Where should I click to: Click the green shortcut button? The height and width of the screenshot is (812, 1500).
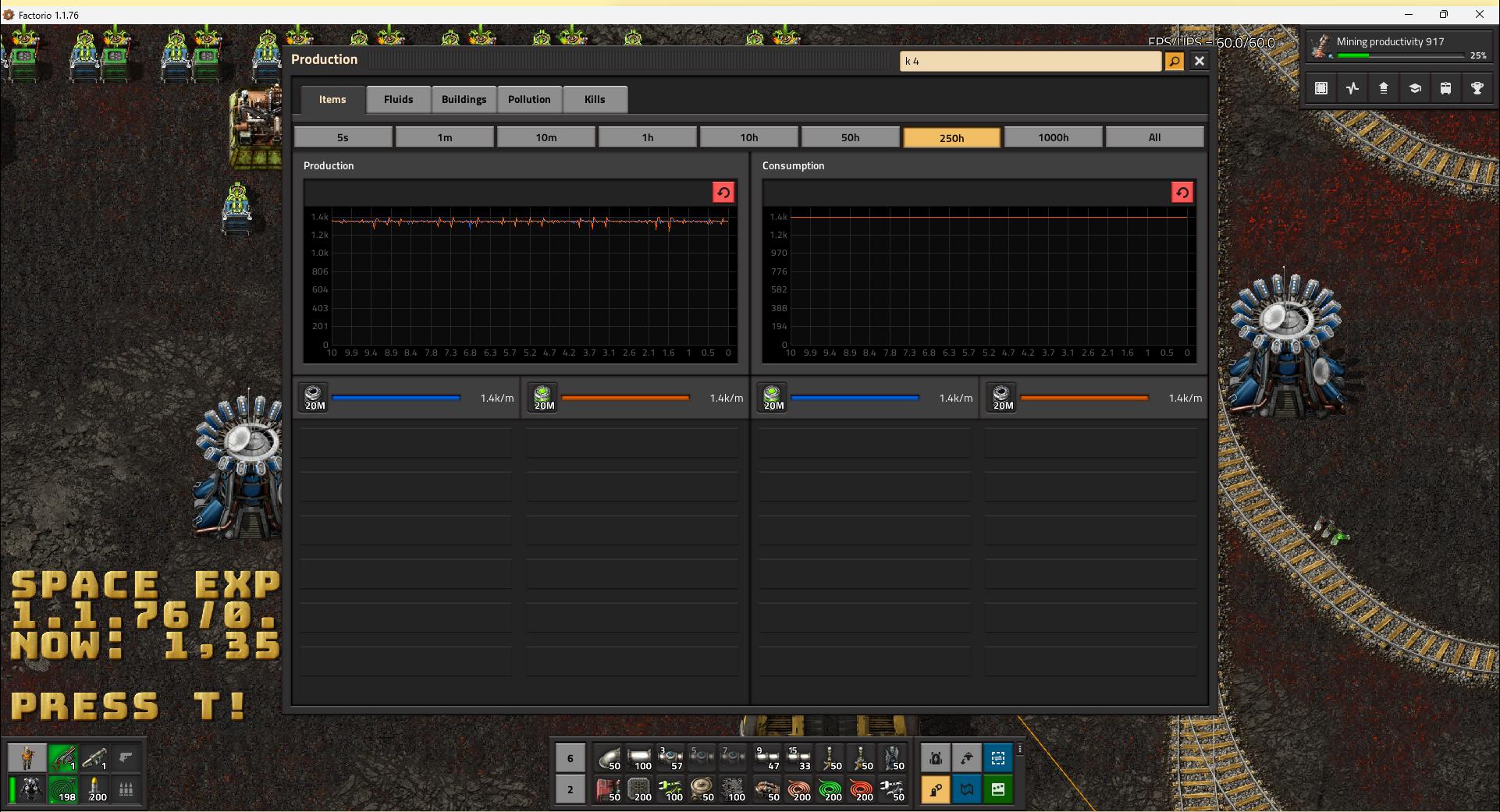pos(998,789)
